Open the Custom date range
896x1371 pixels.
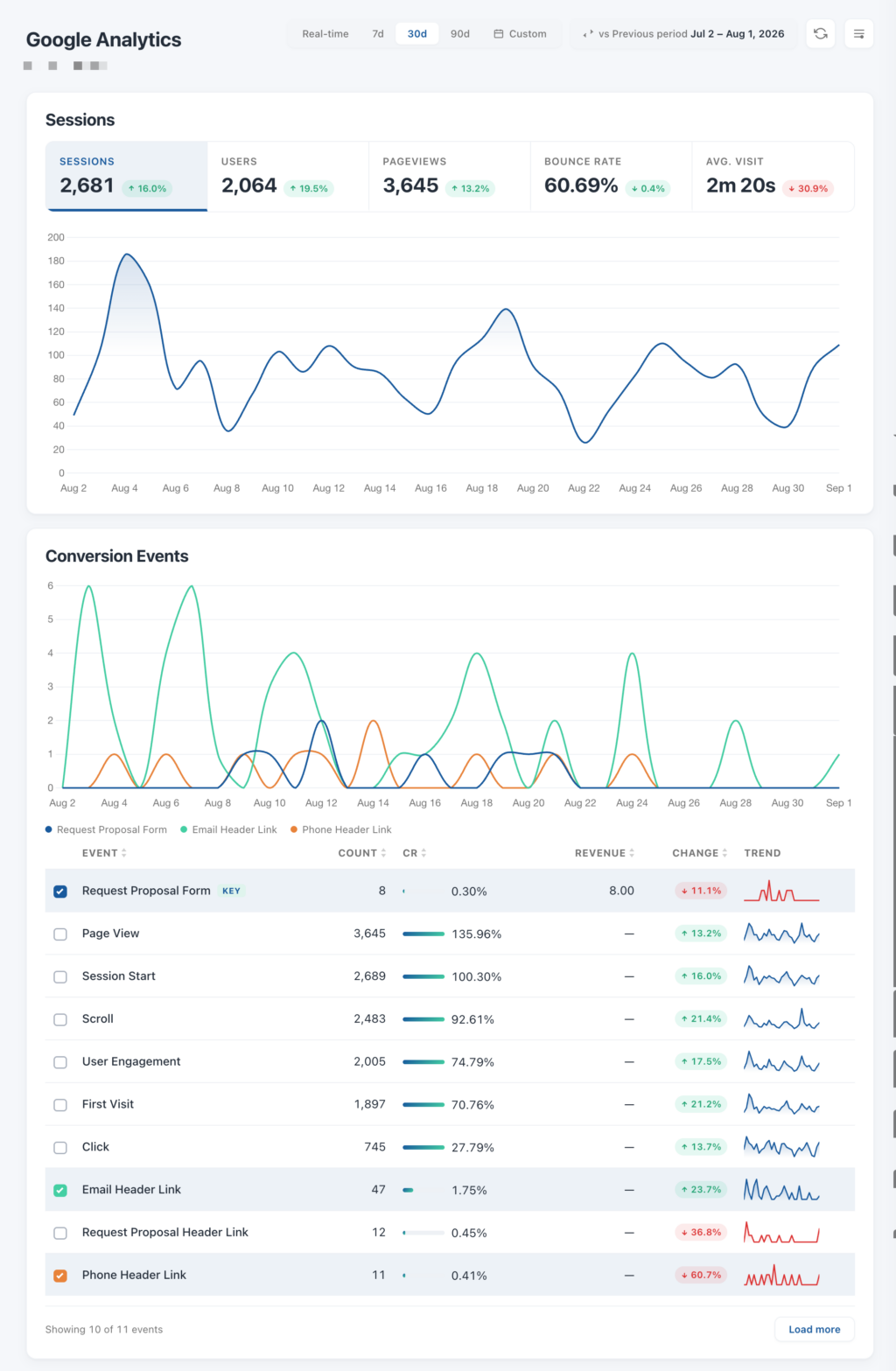click(x=520, y=34)
